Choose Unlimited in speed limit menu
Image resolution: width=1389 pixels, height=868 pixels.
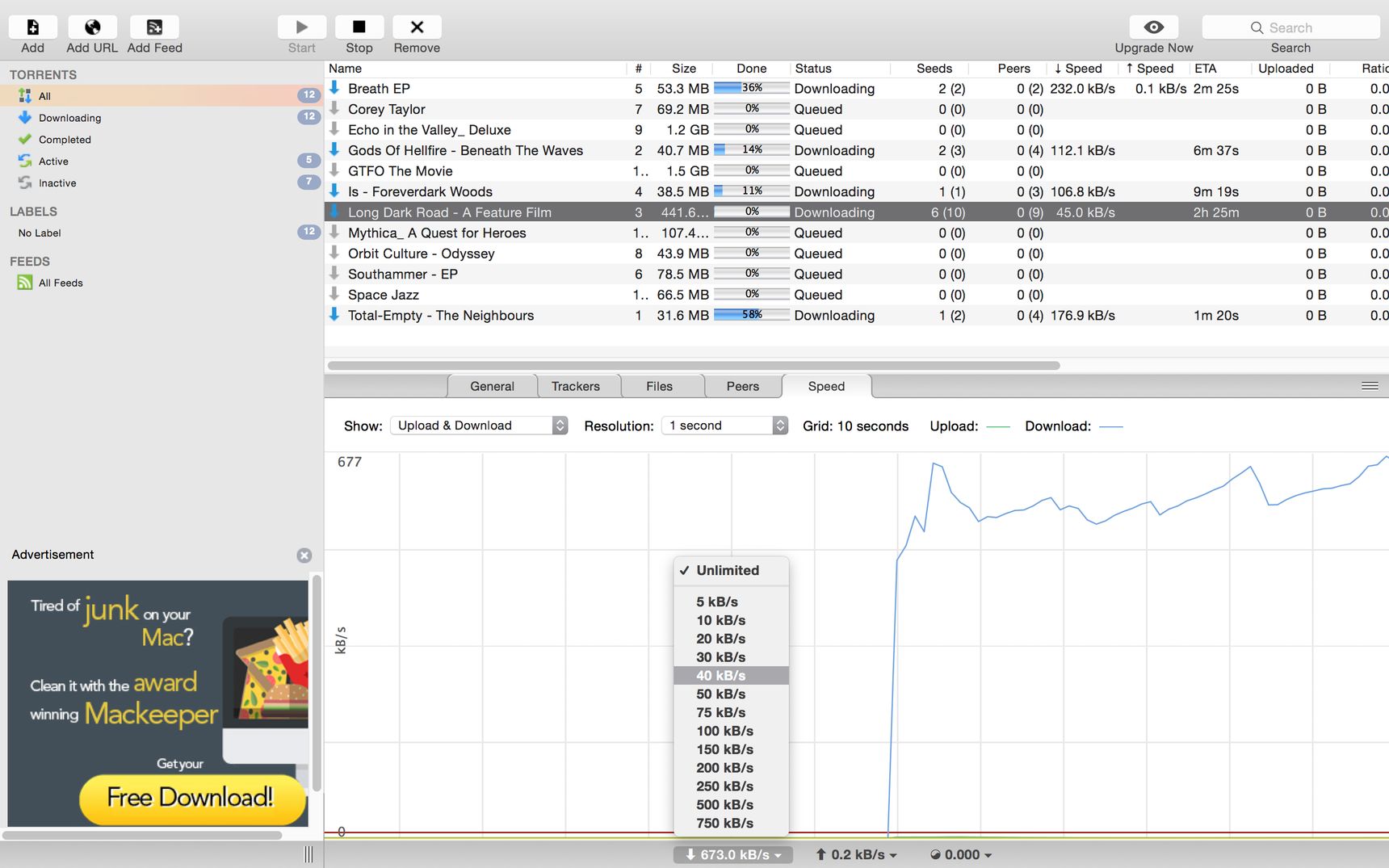click(731, 570)
